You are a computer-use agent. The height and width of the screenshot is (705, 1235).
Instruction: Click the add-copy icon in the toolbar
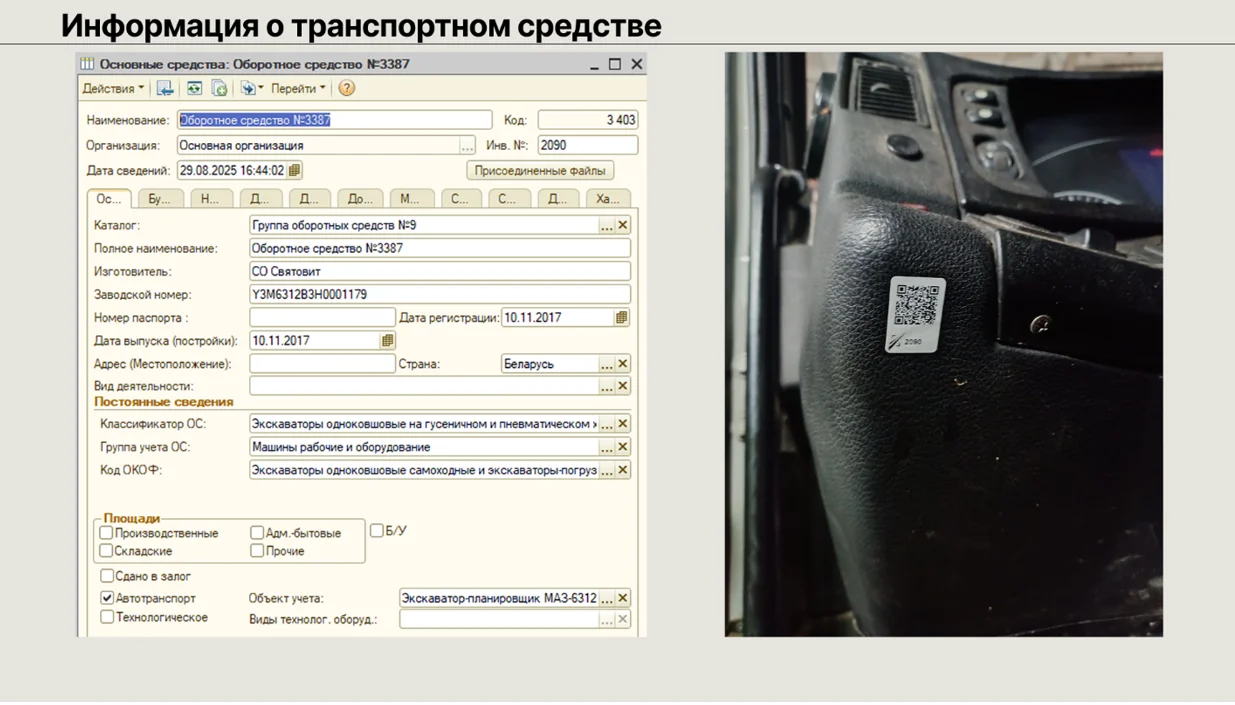(221, 89)
